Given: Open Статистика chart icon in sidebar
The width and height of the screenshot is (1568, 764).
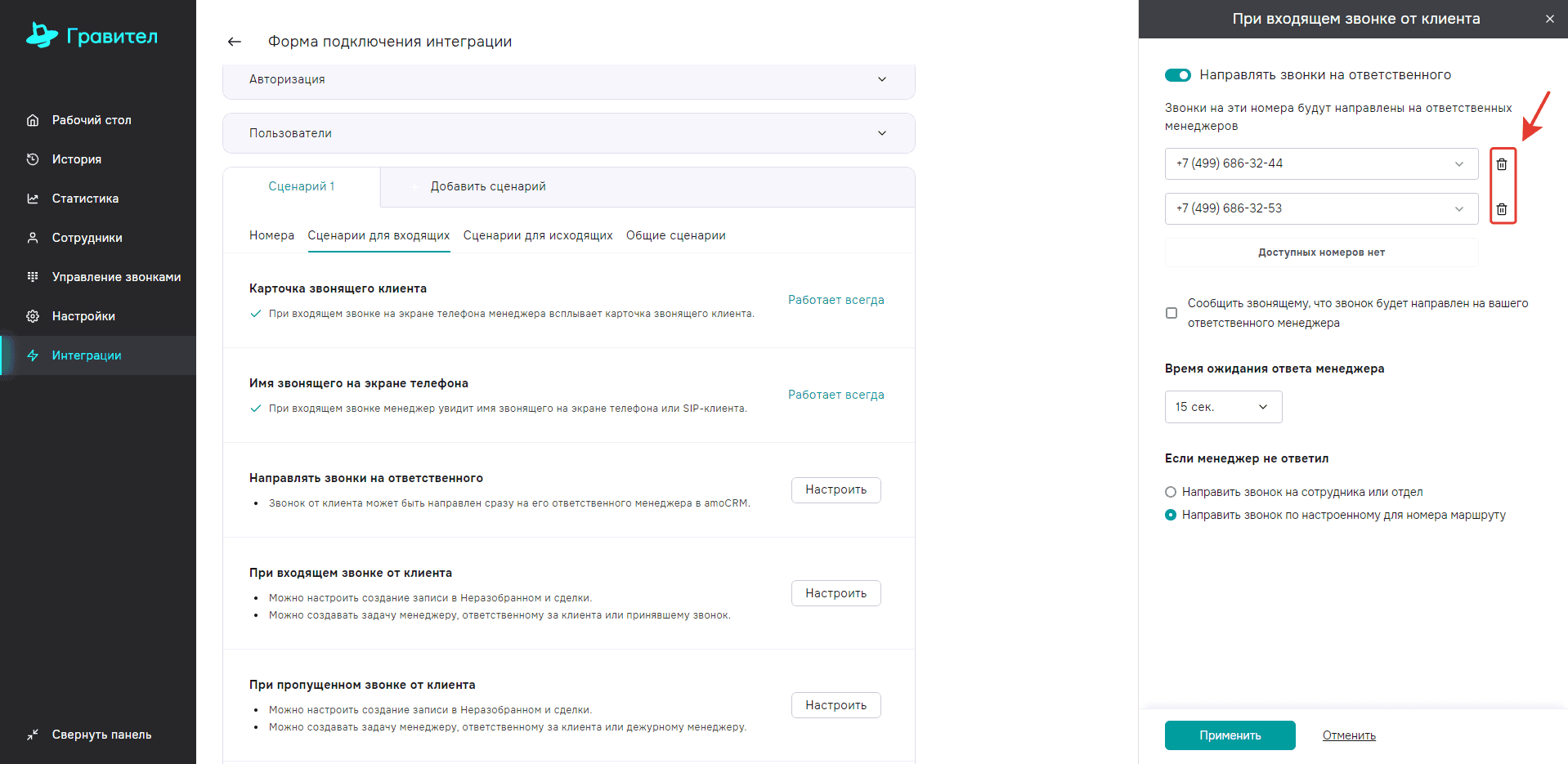Looking at the screenshot, I should click(33, 199).
